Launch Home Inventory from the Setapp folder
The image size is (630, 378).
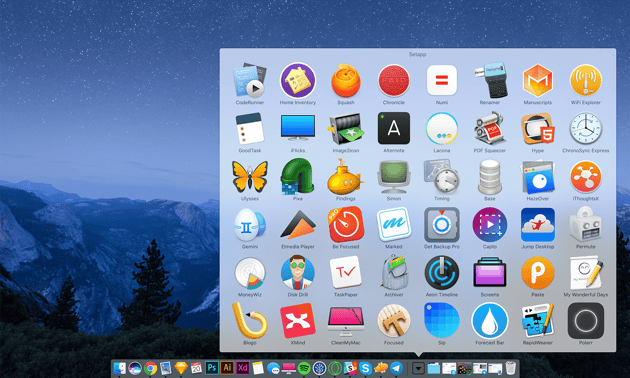pyautogui.click(x=298, y=80)
